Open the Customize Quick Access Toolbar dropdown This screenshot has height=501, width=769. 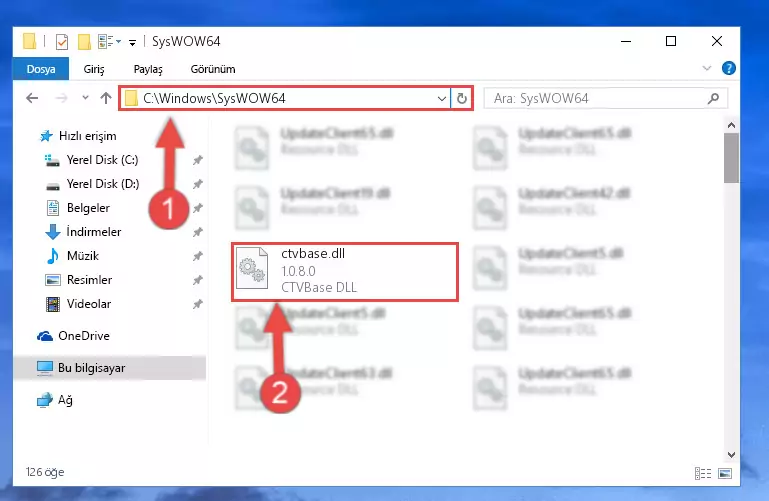point(132,43)
